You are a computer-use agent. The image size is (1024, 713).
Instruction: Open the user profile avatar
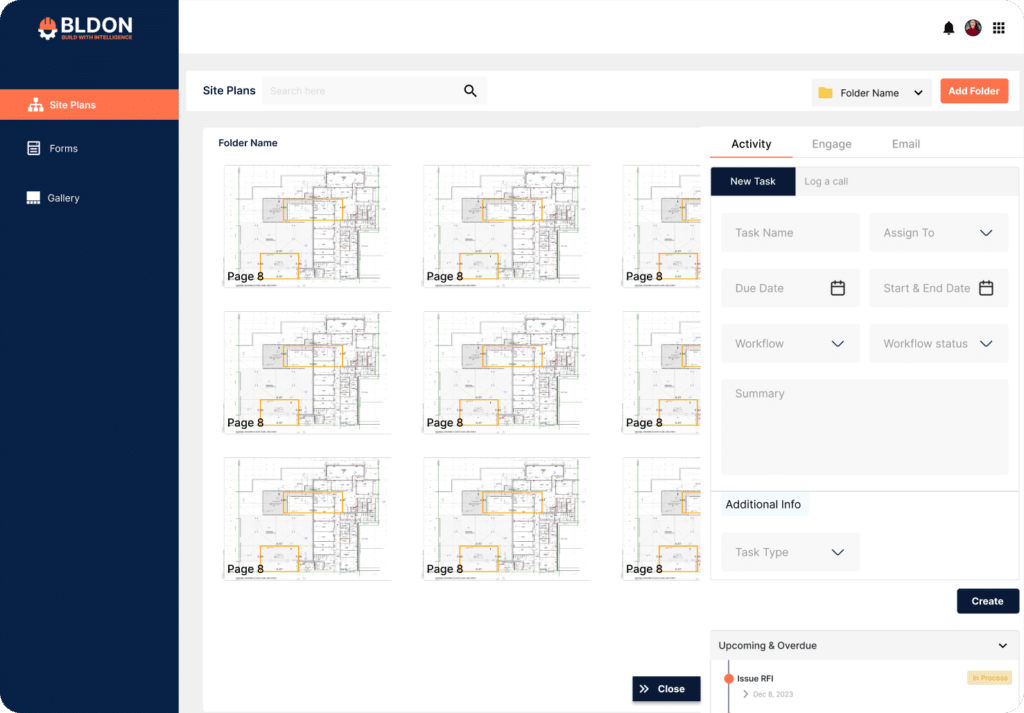[x=973, y=28]
